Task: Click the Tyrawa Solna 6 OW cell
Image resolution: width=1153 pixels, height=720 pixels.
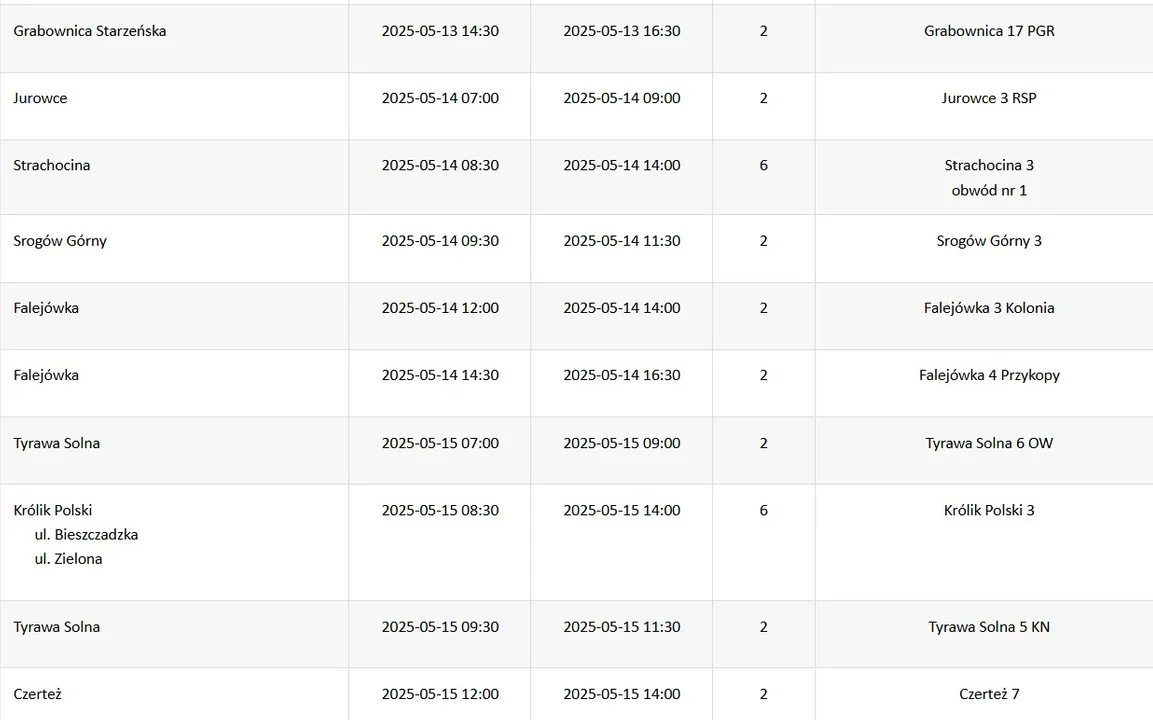Action: (x=989, y=443)
